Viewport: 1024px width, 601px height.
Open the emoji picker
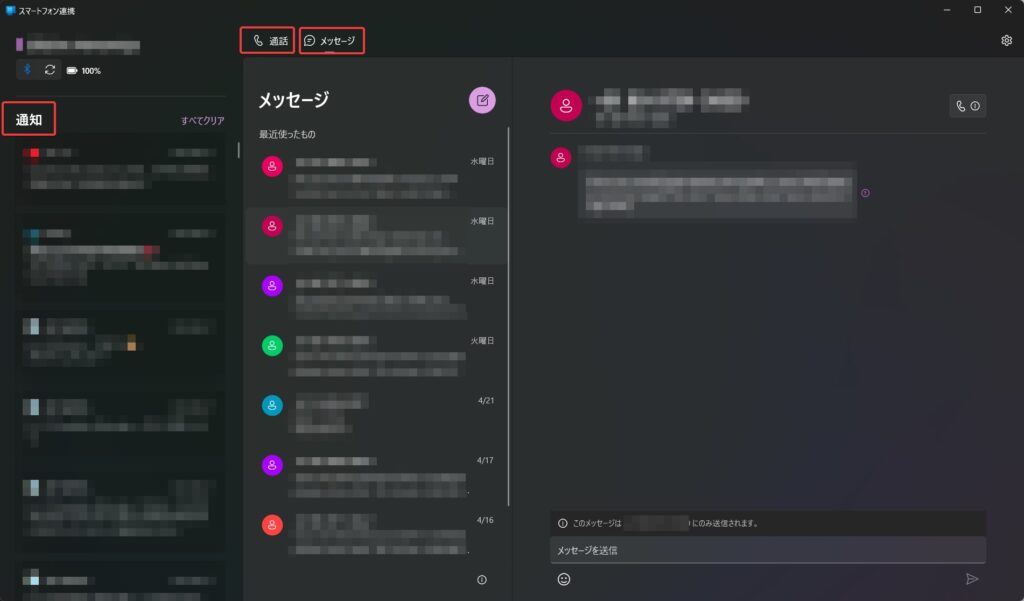[x=564, y=579]
